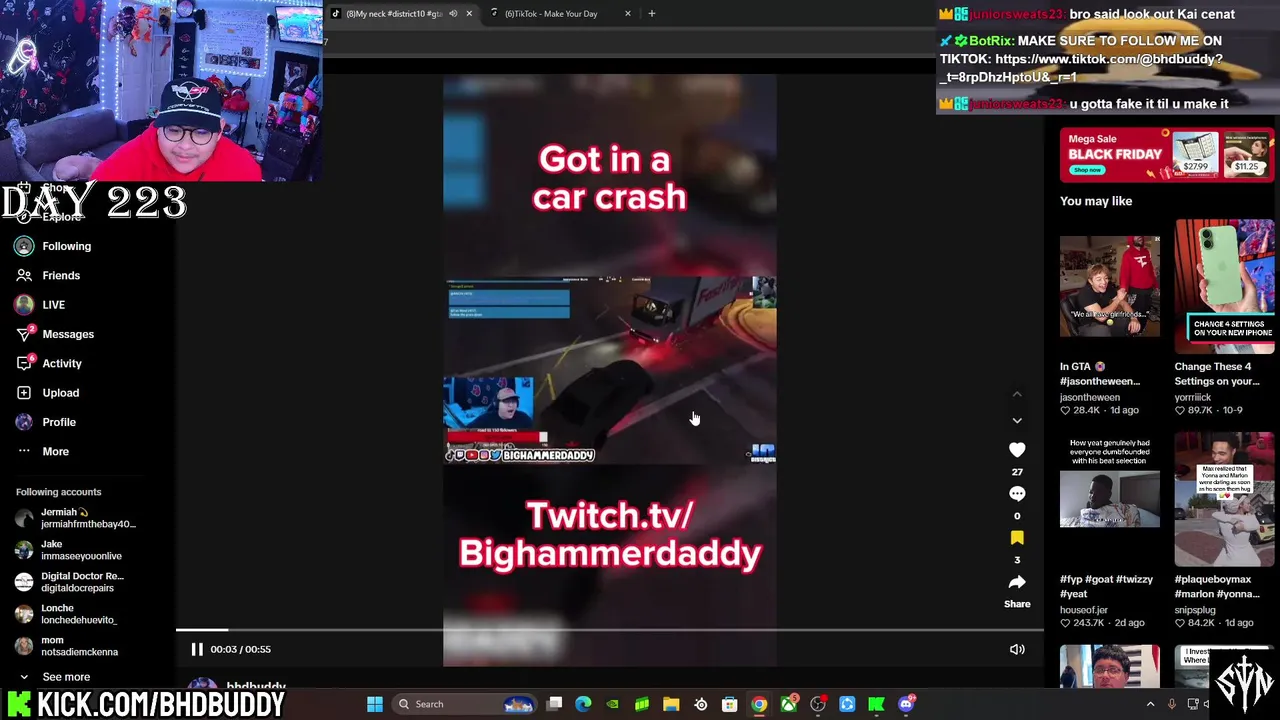Open Task View on the taskbar
This screenshot has width=1280, height=720.
click(555, 704)
